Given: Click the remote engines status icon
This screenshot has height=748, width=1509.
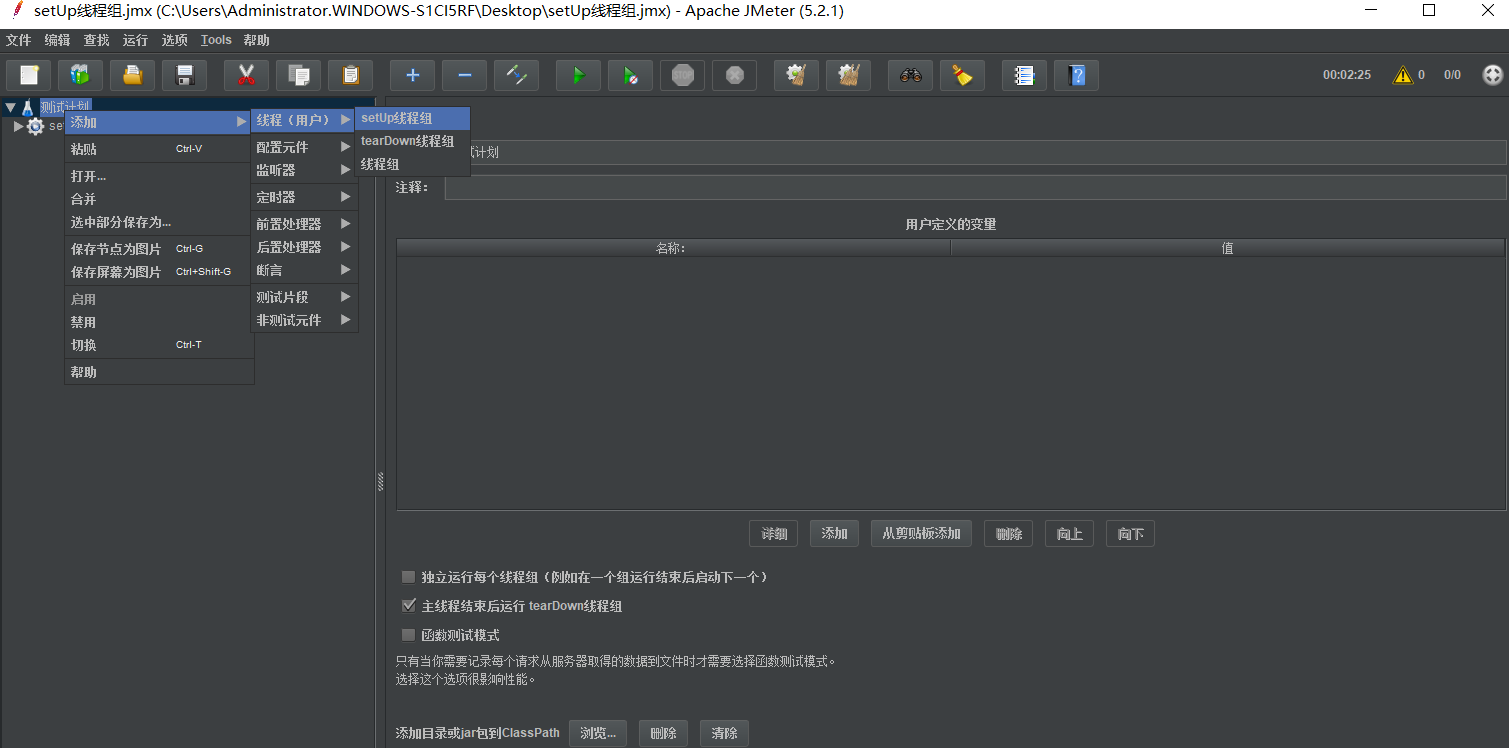Looking at the screenshot, I should pos(1492,75).
